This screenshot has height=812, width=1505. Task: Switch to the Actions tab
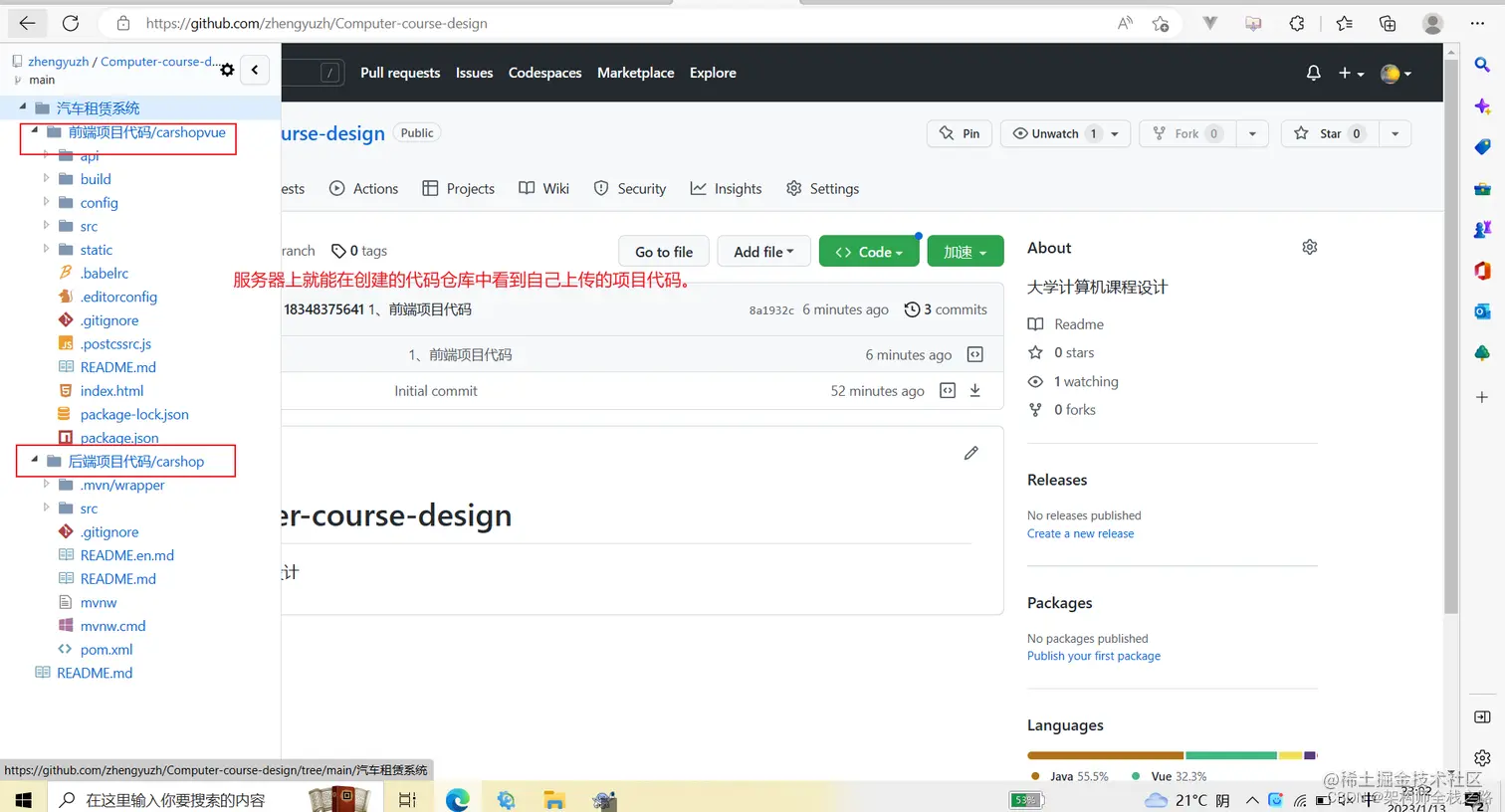coord(363,188)
